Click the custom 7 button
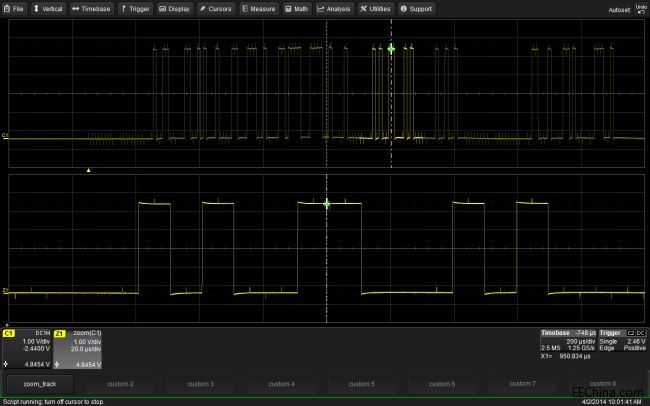 522,384
